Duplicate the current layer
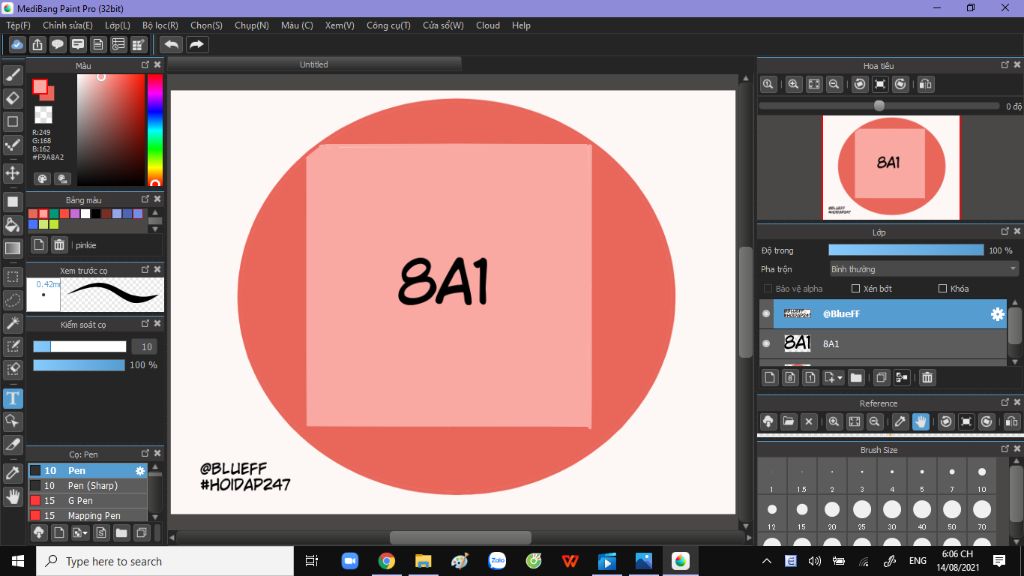This screenshot has height=576, width=1024. tap(881, 377)
